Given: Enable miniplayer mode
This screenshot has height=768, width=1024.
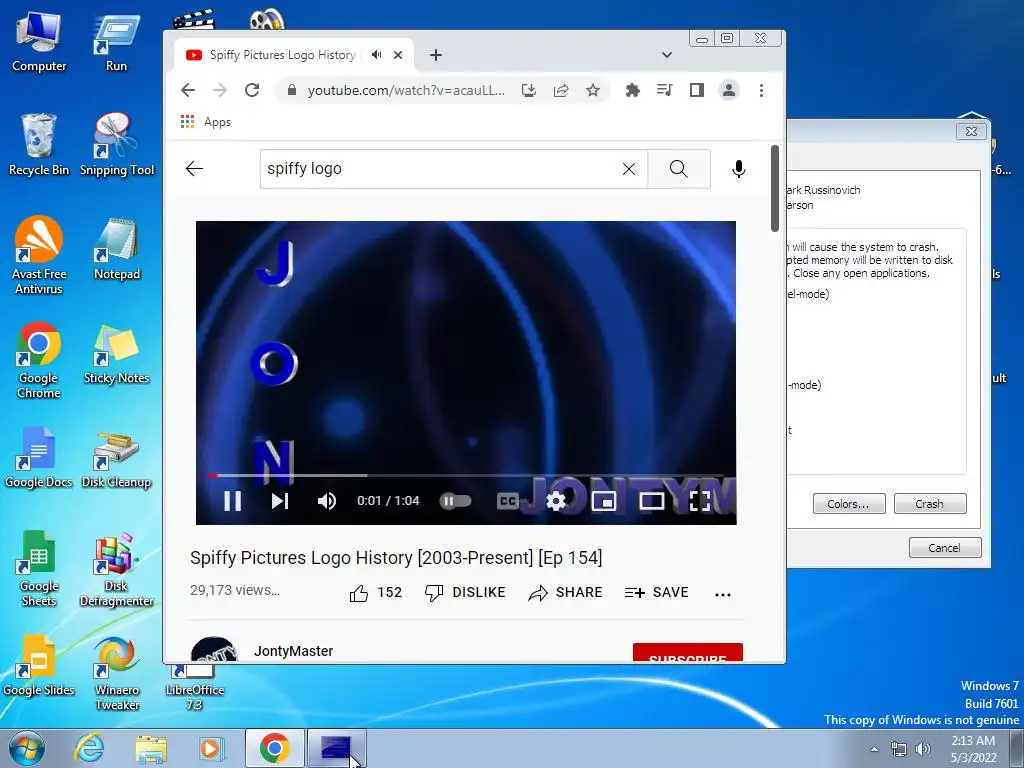Looking at the screenshot, I should [x=603, y=501].
